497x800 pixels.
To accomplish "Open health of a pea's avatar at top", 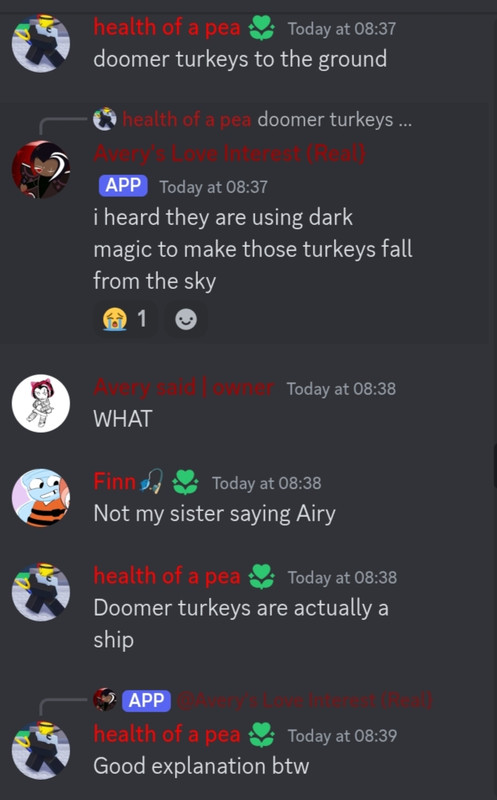I will click(41, 43).
